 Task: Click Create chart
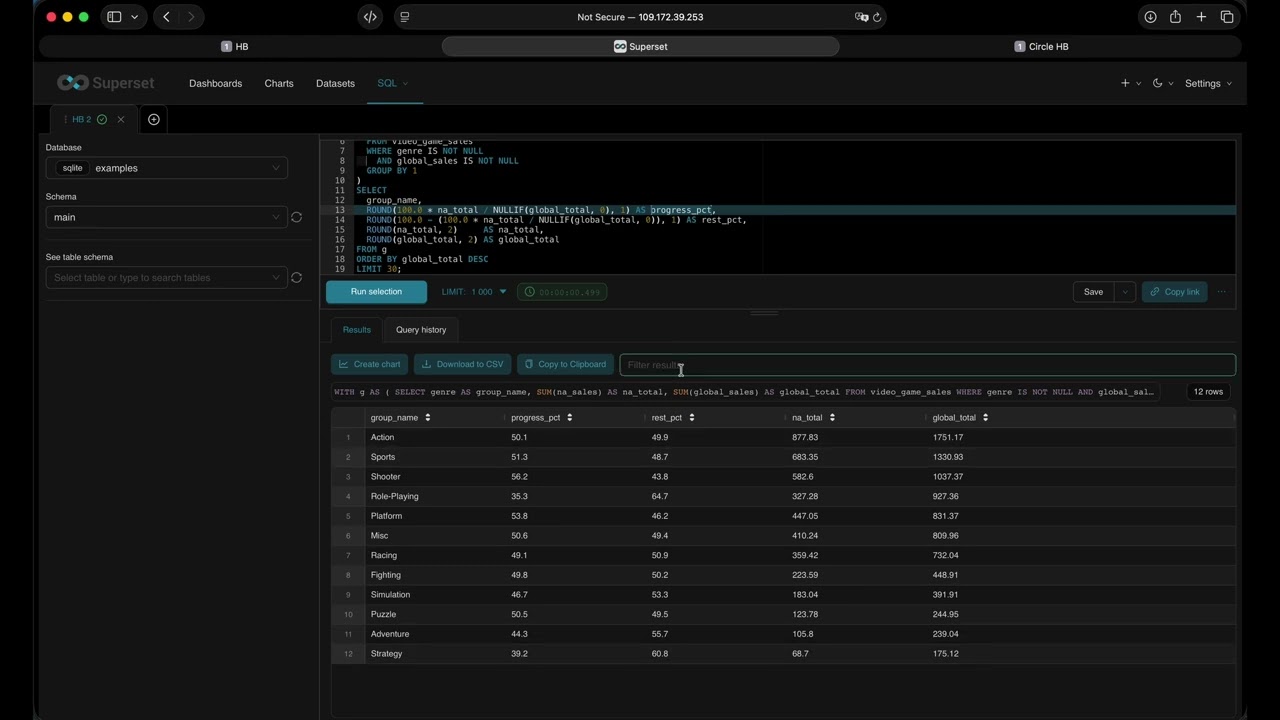369,365
